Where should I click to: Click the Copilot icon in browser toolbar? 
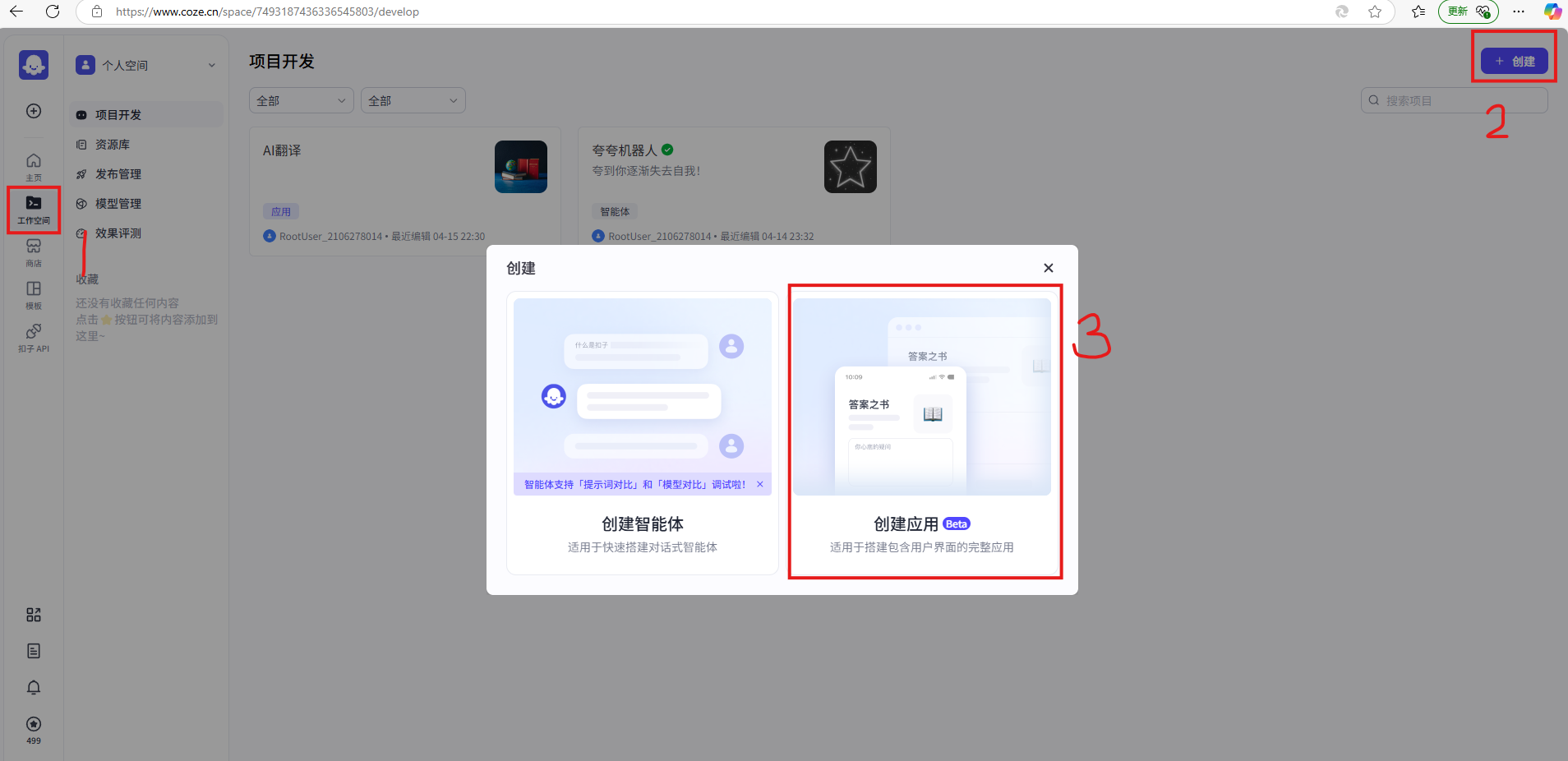(1552, 12)
